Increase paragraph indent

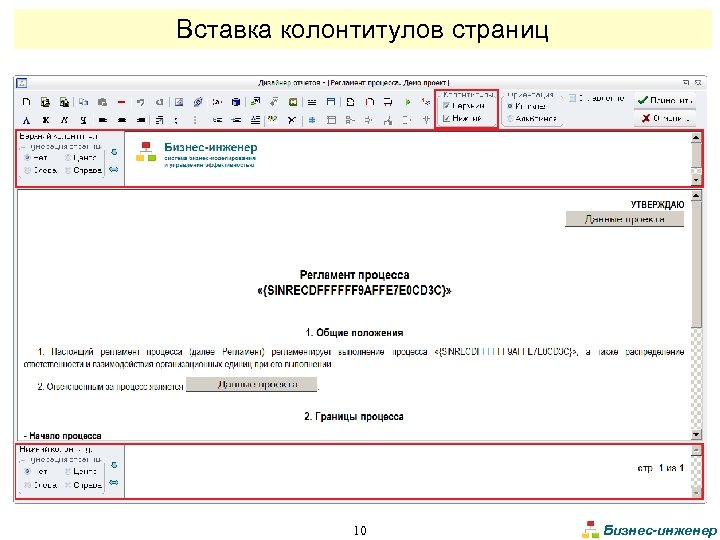[x=236, y=120]
